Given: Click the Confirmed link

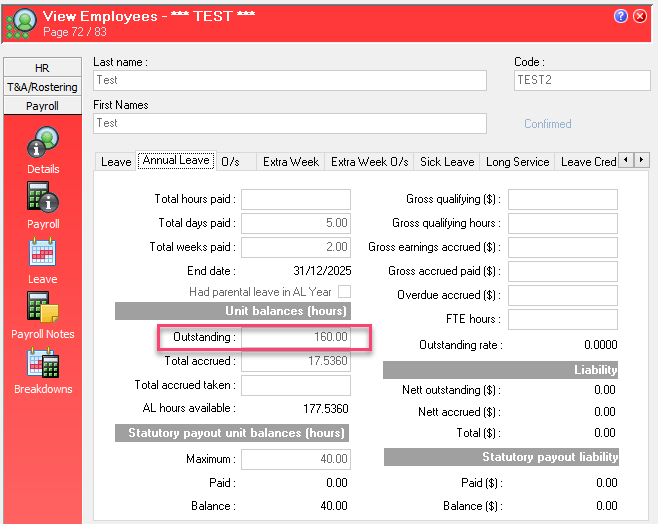Looking at the screenshot, I should [548, 124].
